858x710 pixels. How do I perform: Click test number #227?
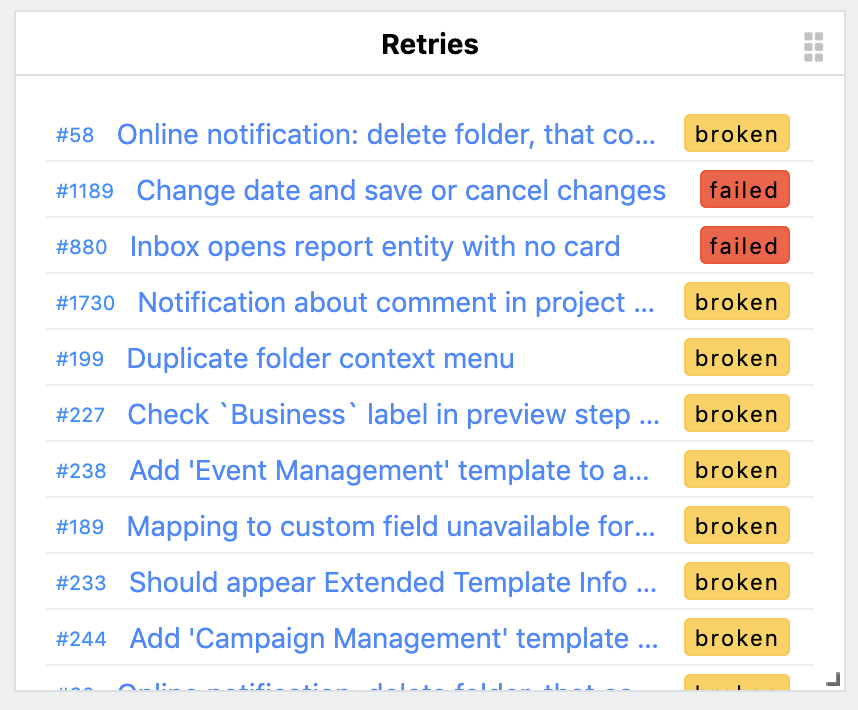(80, 415)
